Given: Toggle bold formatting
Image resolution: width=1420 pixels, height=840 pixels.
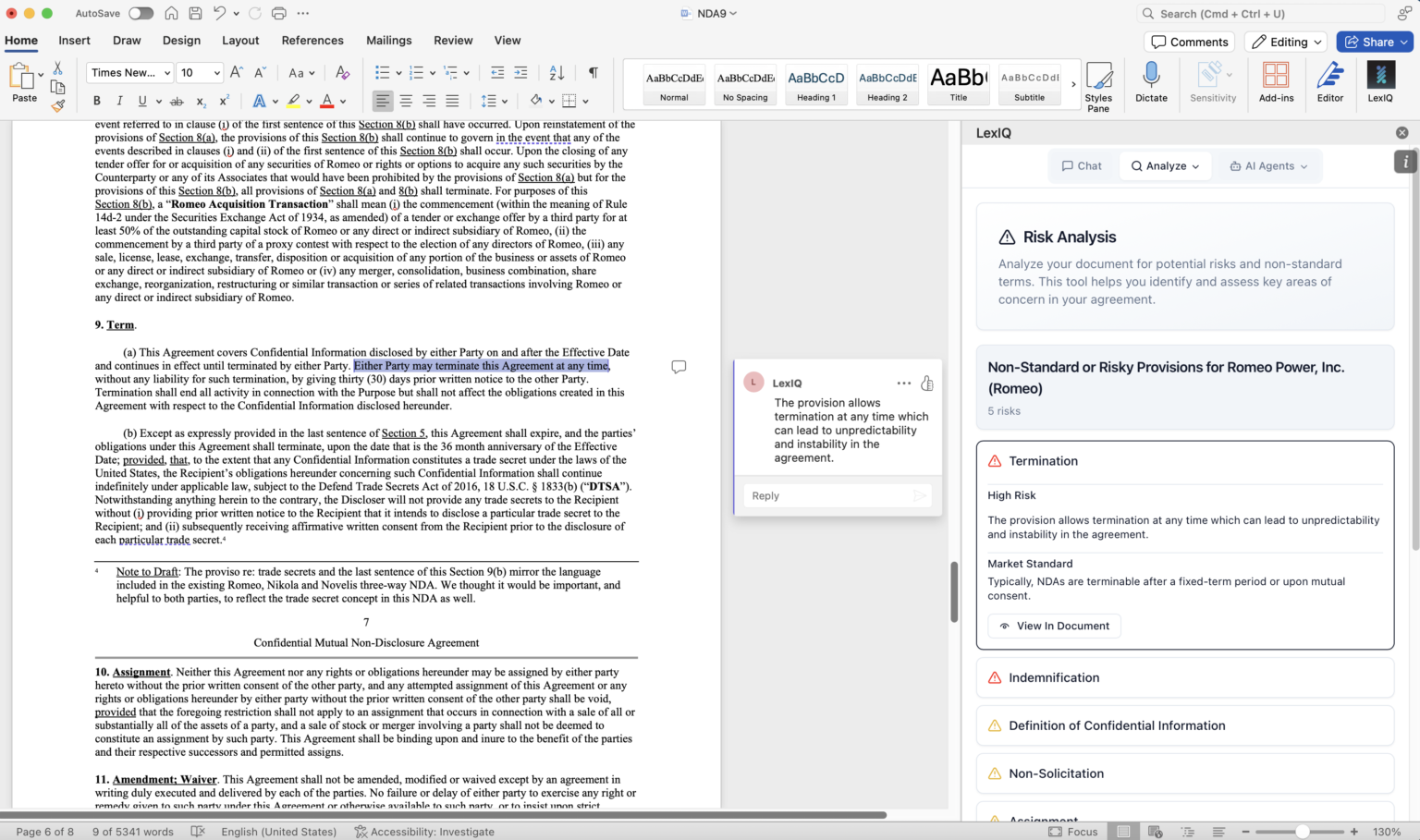Looking at the screenshot, I should (x=96, y=100).
